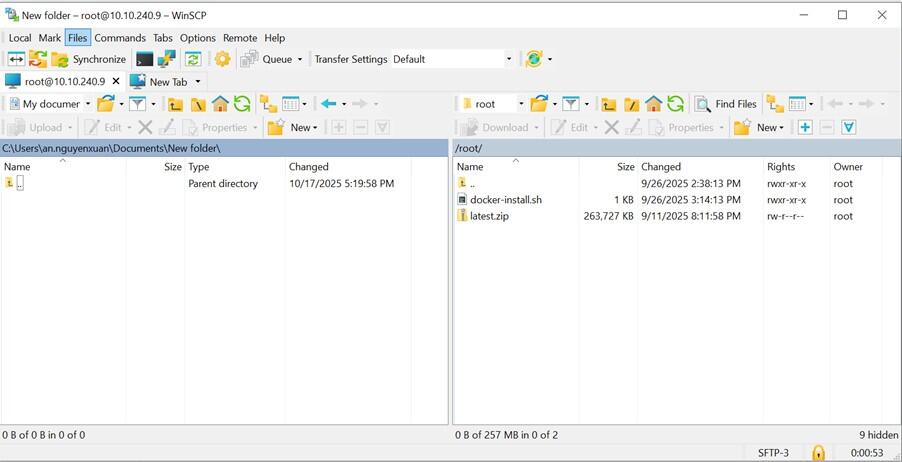Select the latest.zip file
This screenshot has height=462, width=902.
pos(483,216)
